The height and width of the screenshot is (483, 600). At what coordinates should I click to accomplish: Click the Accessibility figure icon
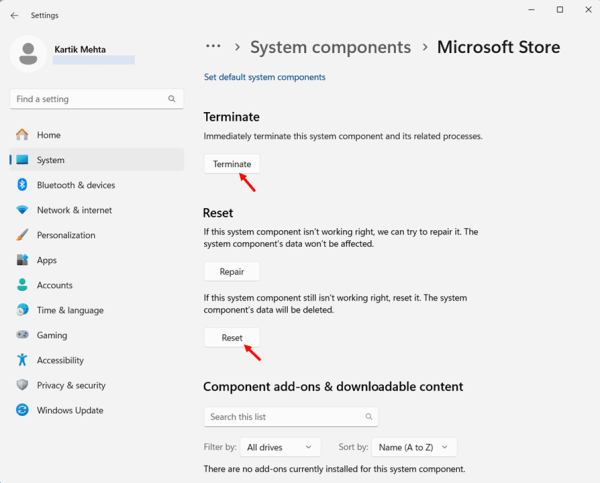pos(22,360)
